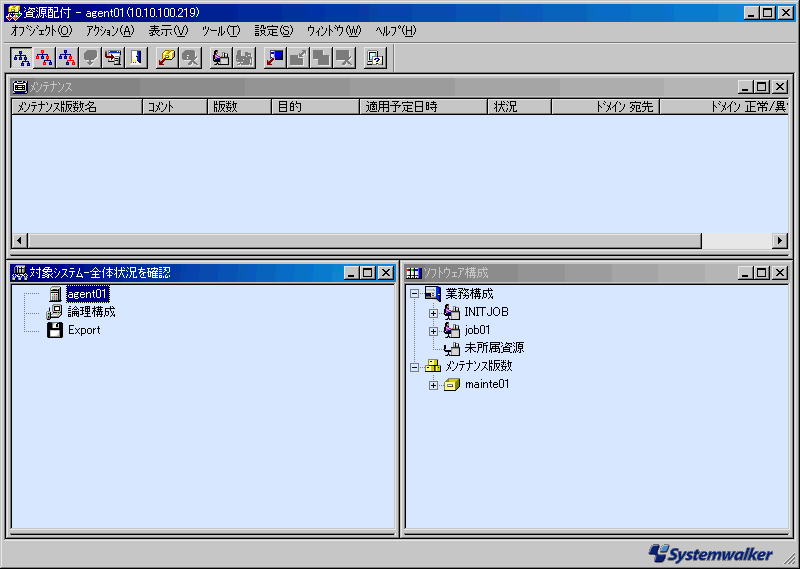Click the right arrow of maintenance scrollbar
800x569 pixels.
pyautogui.click(x=780, y=240)
